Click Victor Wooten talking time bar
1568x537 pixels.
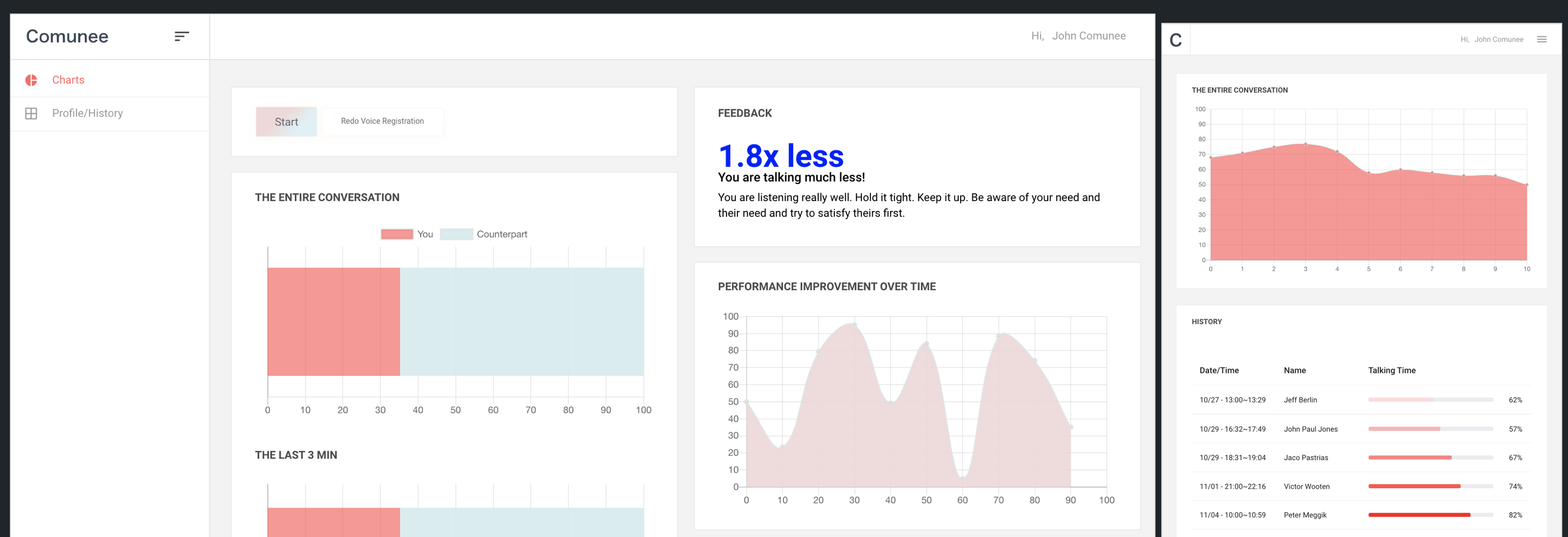1431,487
